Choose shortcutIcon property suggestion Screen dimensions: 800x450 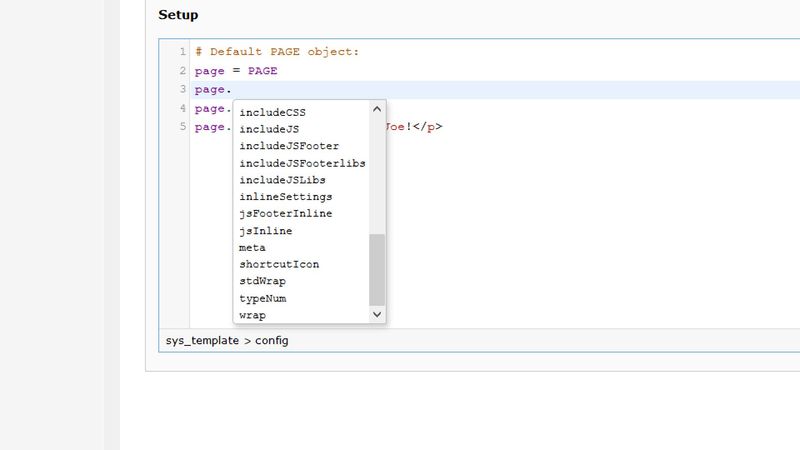(279, 265)
